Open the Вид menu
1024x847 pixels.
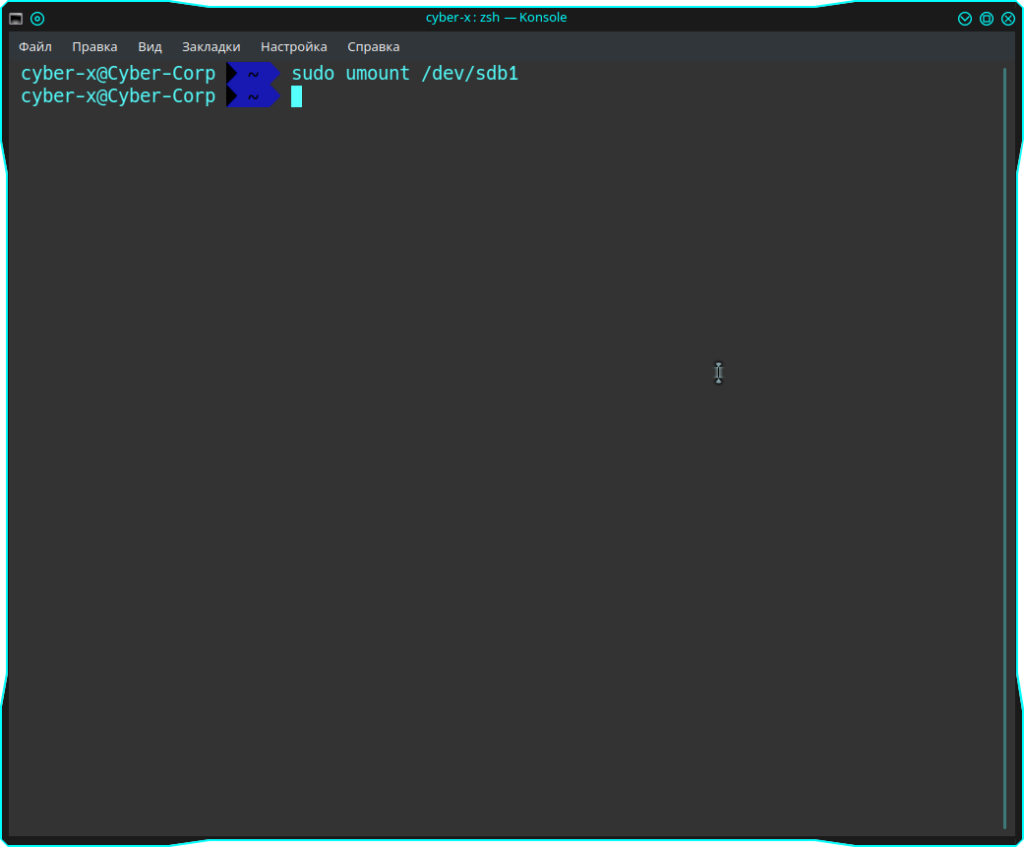point(150,47)
